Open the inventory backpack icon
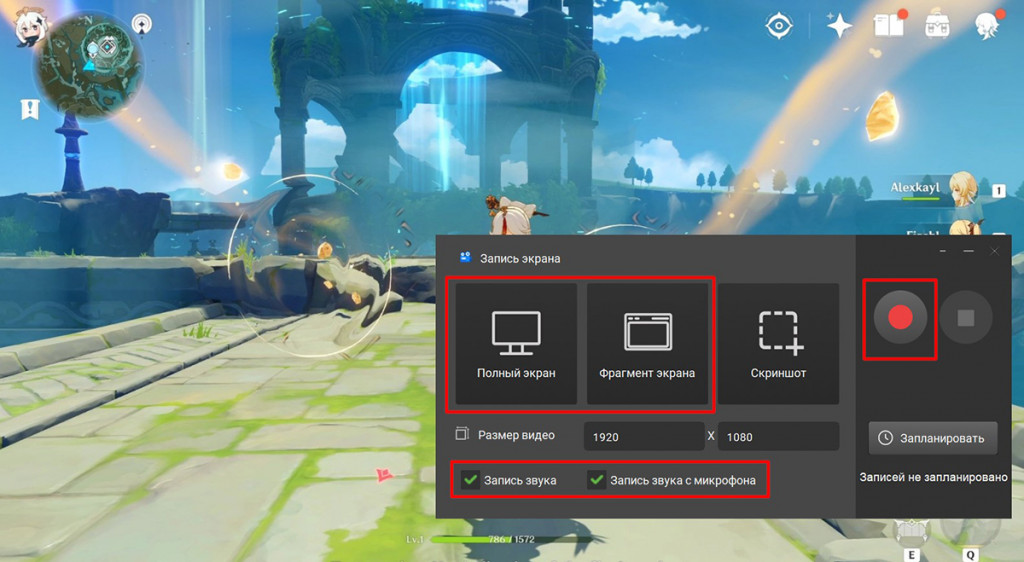 tap(936, 26)
